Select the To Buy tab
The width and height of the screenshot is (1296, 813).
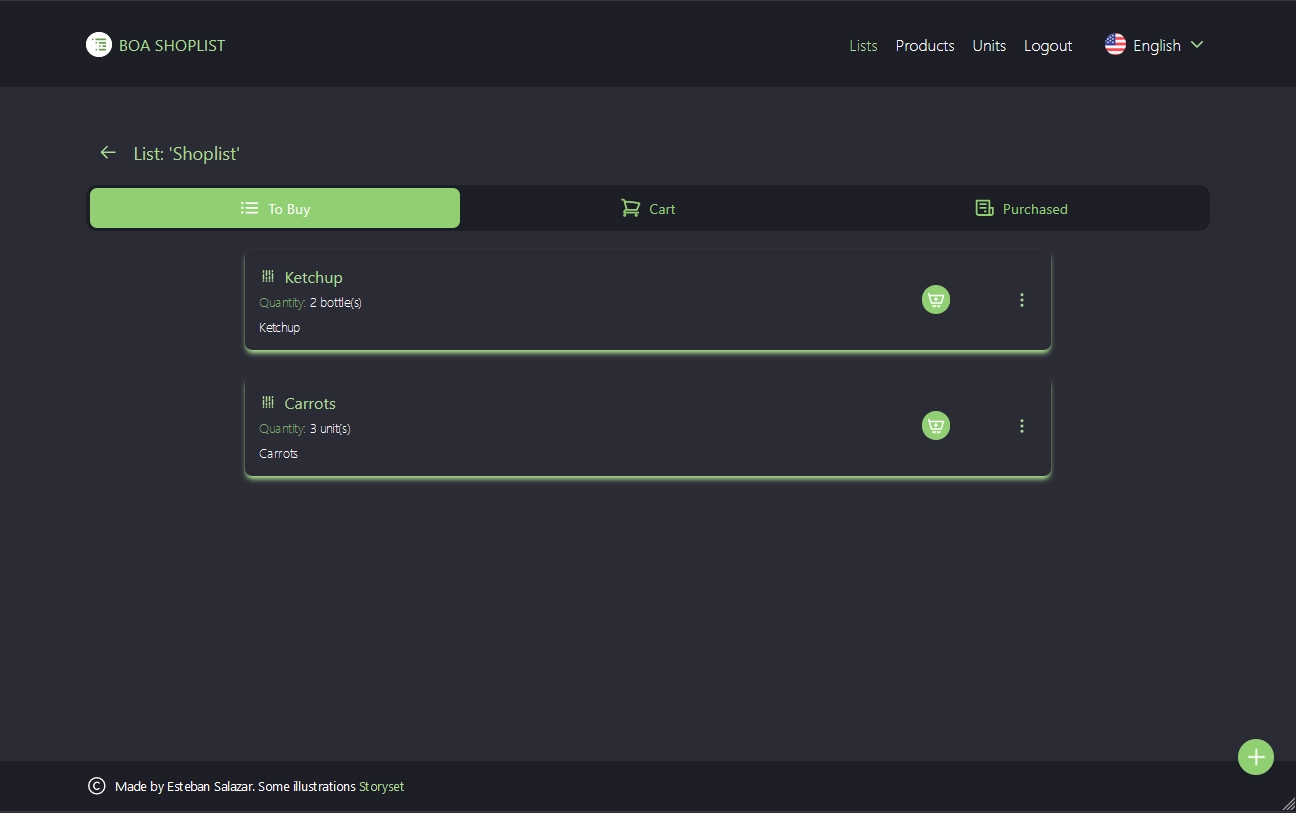pyautogui.click(x=275, y=209)
